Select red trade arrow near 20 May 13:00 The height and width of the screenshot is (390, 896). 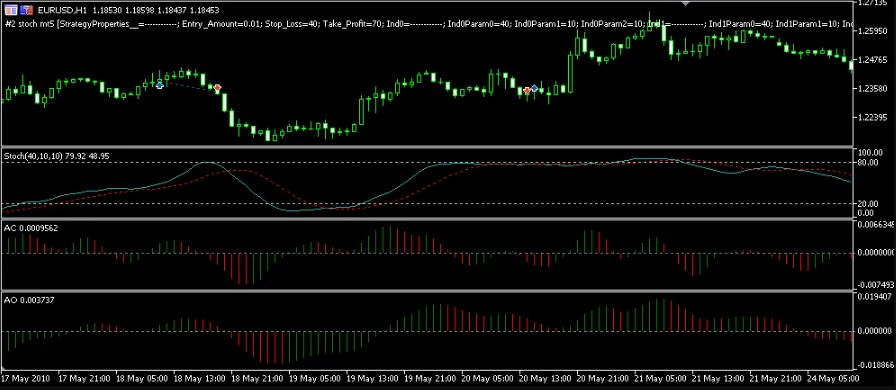[527, 90]
